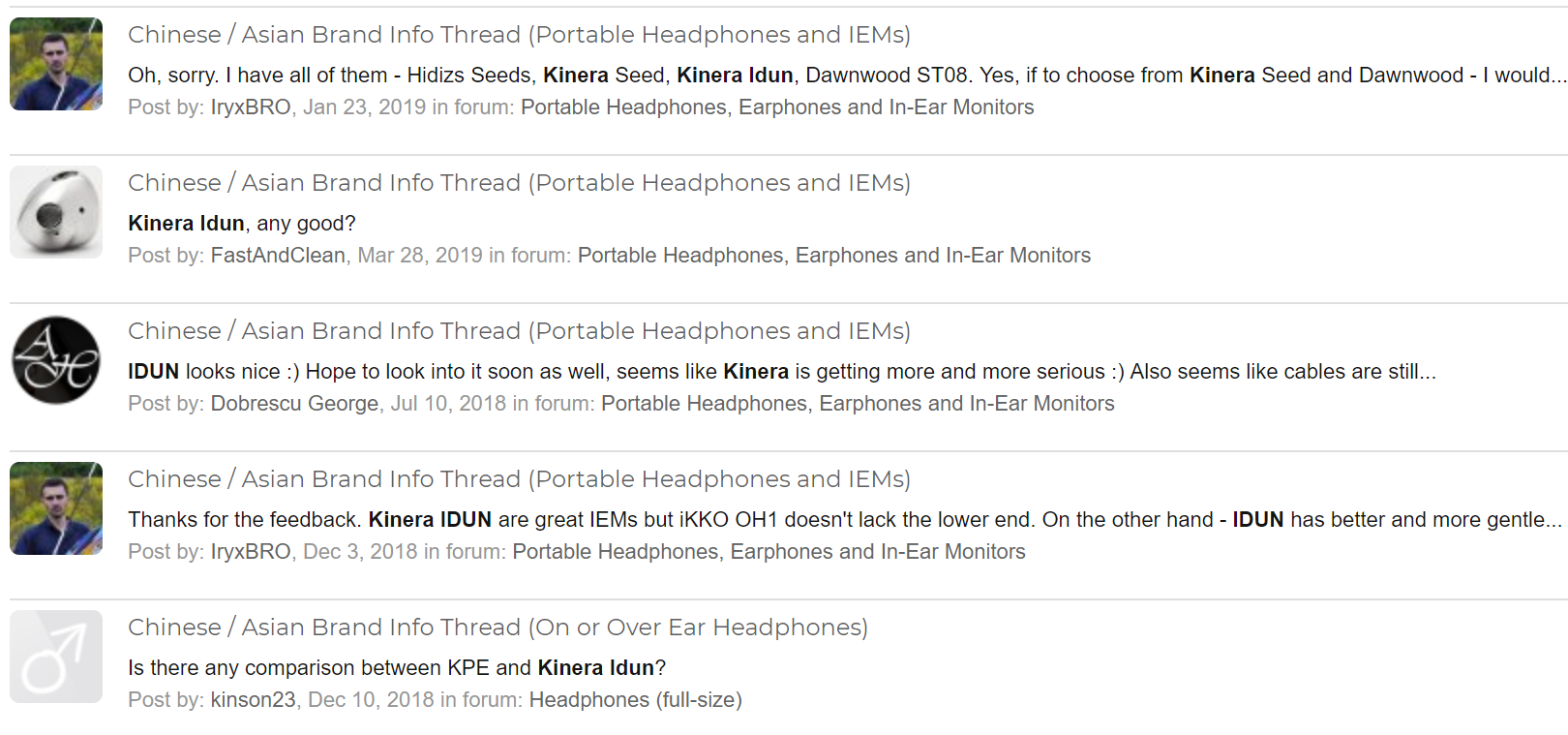Click kinson23's default male symbol avatar
Viewport: 1568px width, 735px height.
click(56, 657)
